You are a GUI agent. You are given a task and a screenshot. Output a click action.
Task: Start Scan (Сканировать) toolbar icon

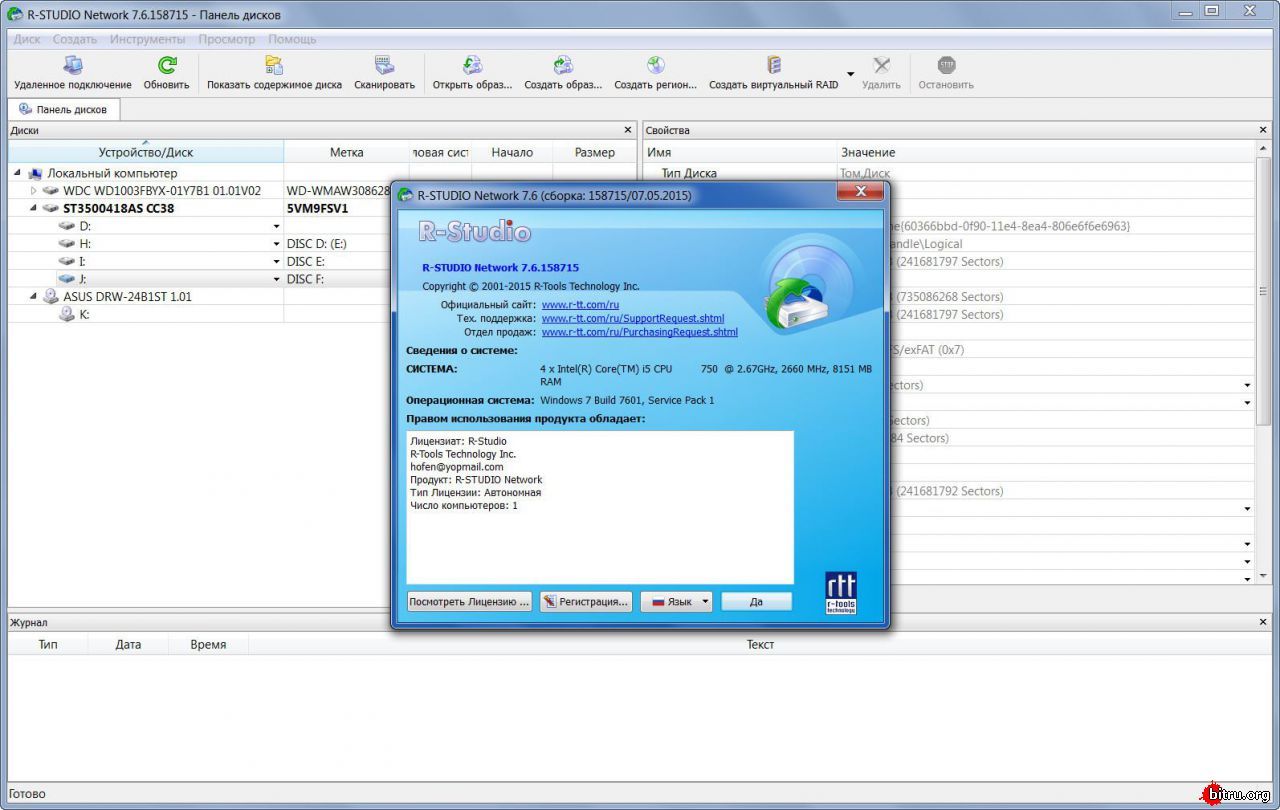pos(384,65)
